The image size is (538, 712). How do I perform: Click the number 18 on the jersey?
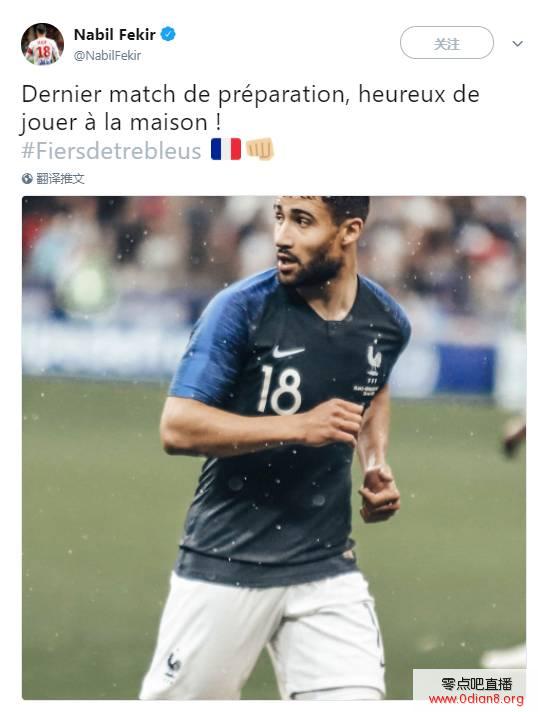pyautogui.click(x=280, y=390)
